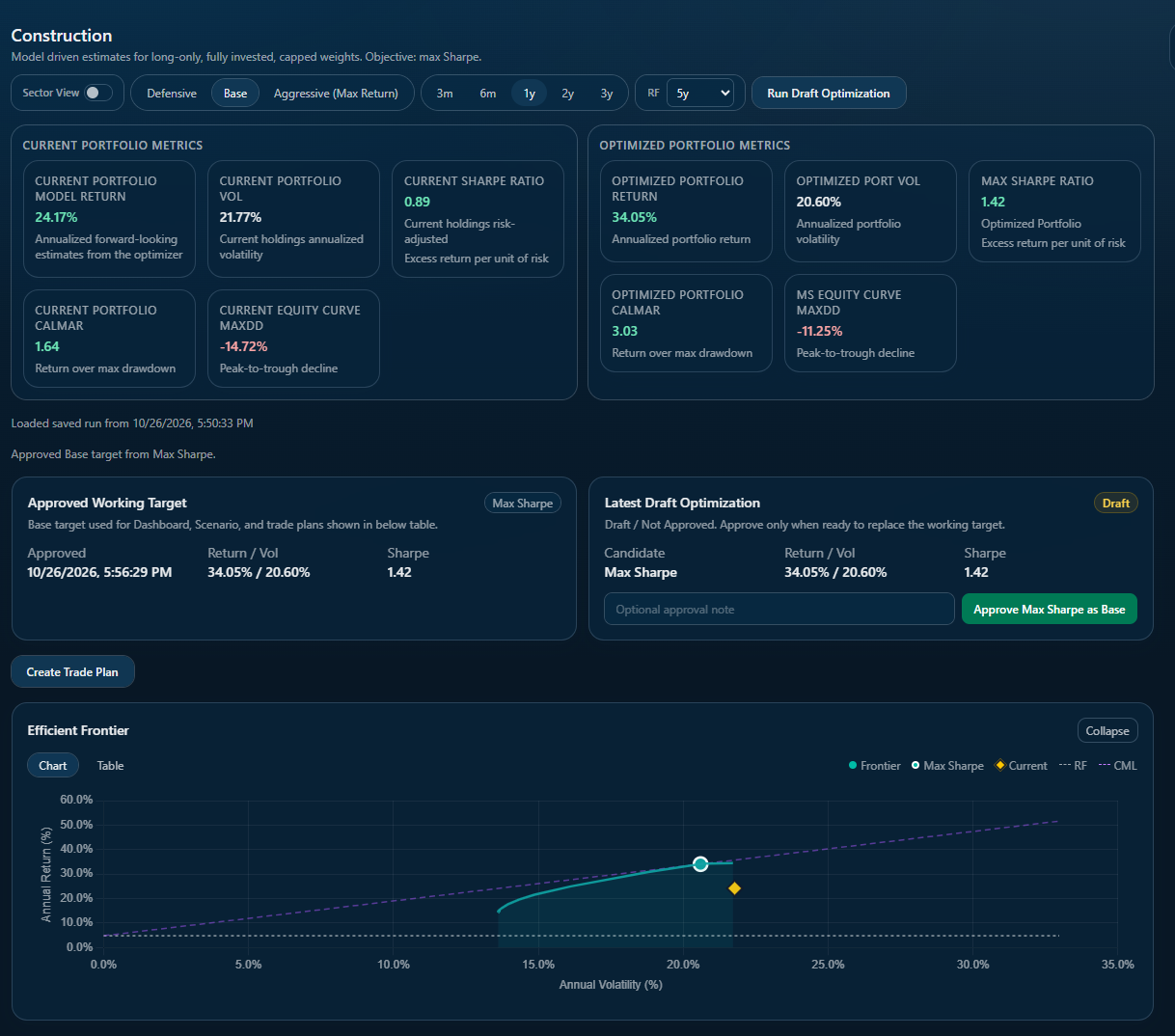1175x1036 pixels.
Task: Choose the 6m lookback period
Action: pyautogui.click(x=488, y=94)
